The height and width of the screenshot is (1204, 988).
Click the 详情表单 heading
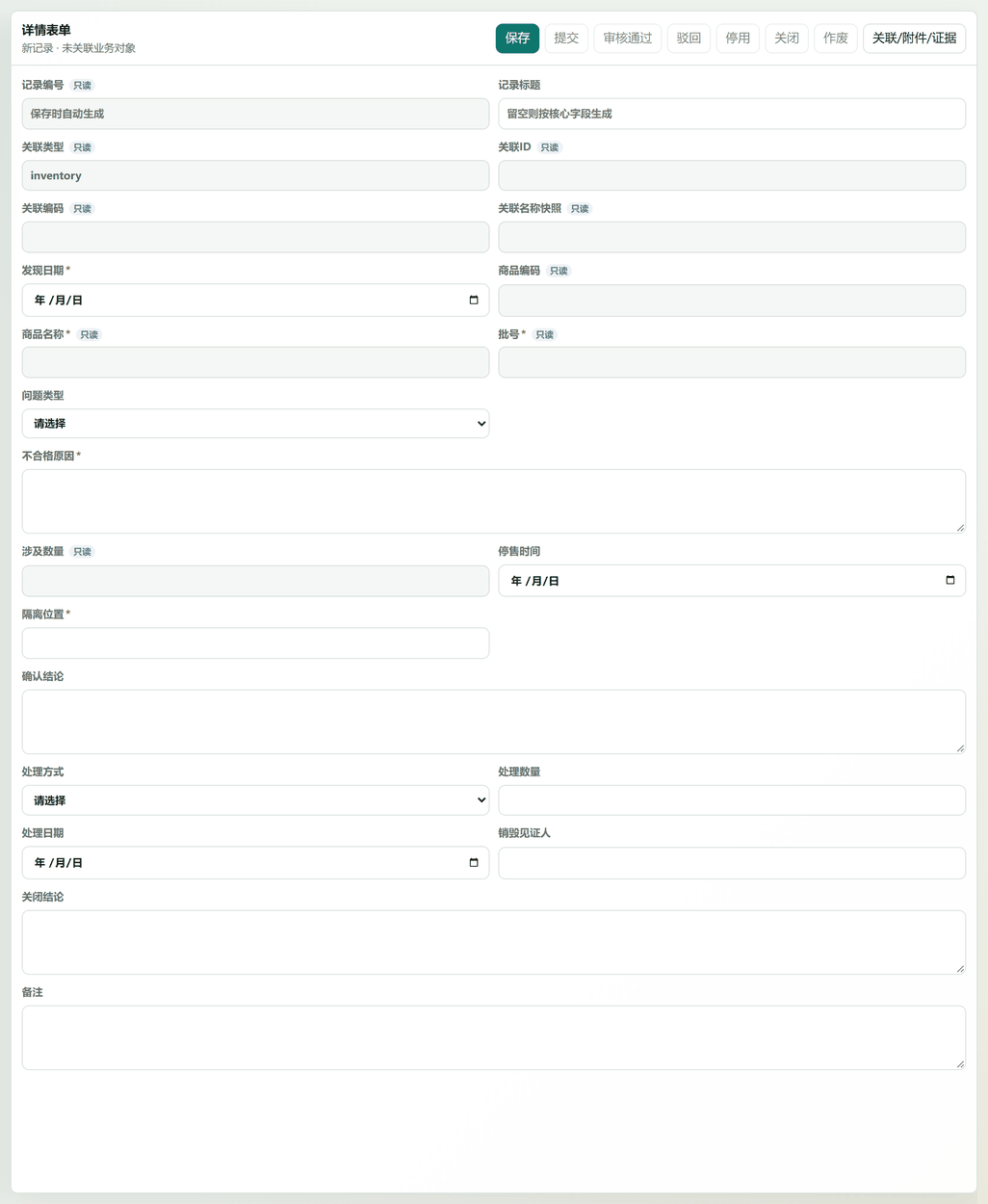point(46,30)
